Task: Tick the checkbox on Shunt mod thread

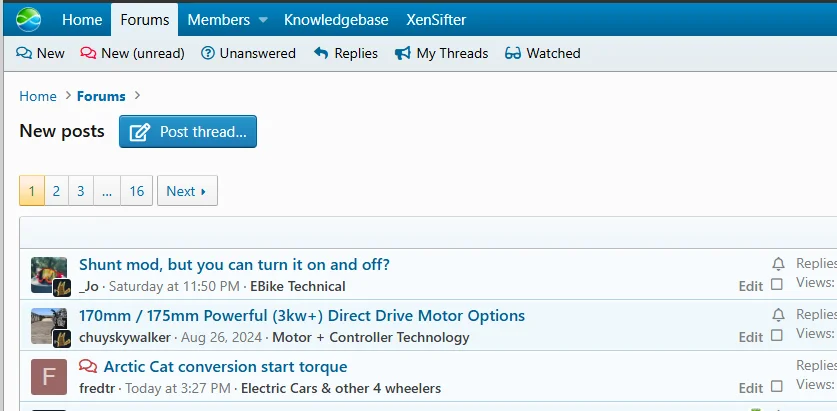Action: (x=777, y=284)
